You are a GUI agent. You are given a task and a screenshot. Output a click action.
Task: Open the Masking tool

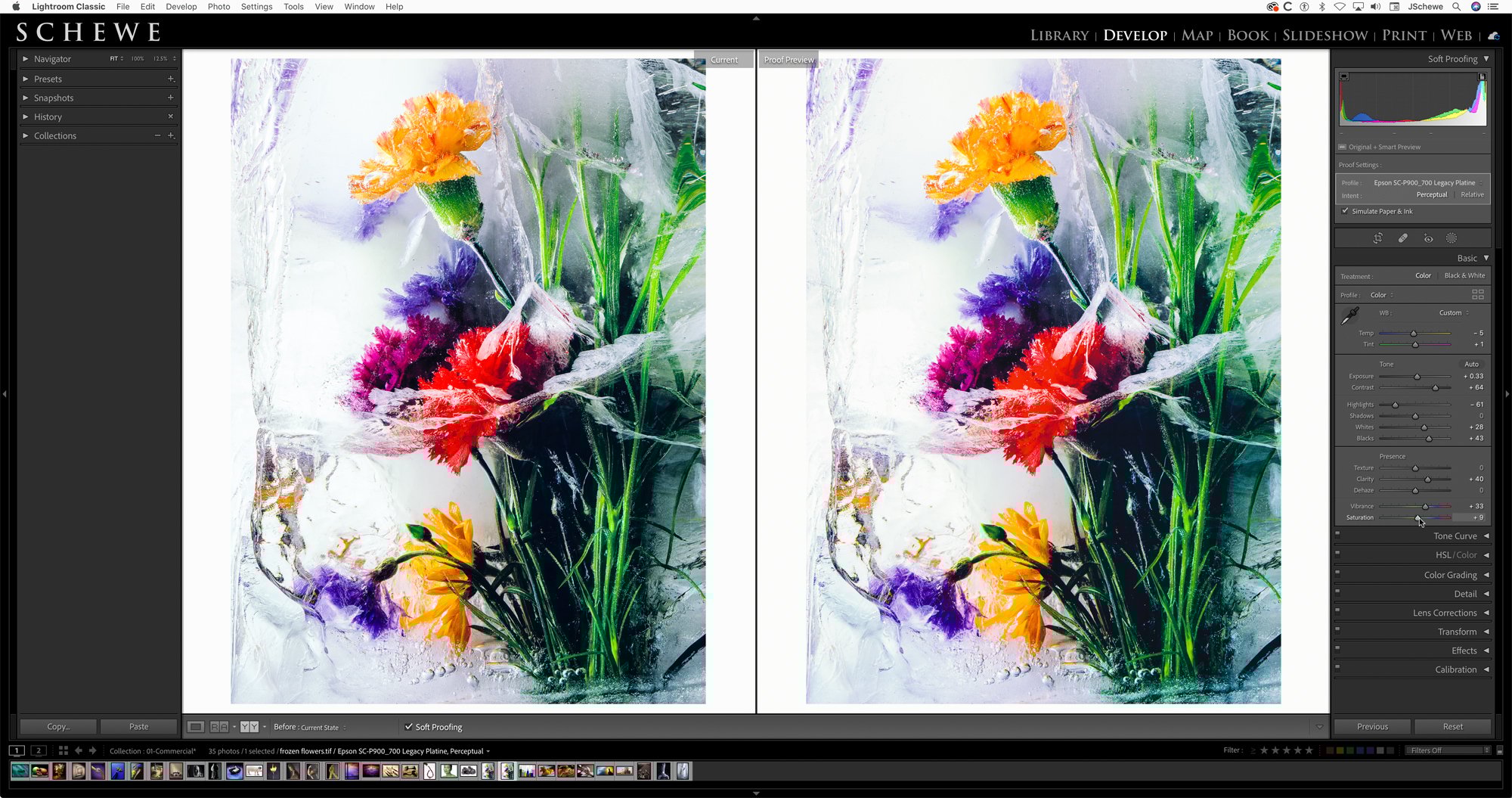tap(1452, 238)
